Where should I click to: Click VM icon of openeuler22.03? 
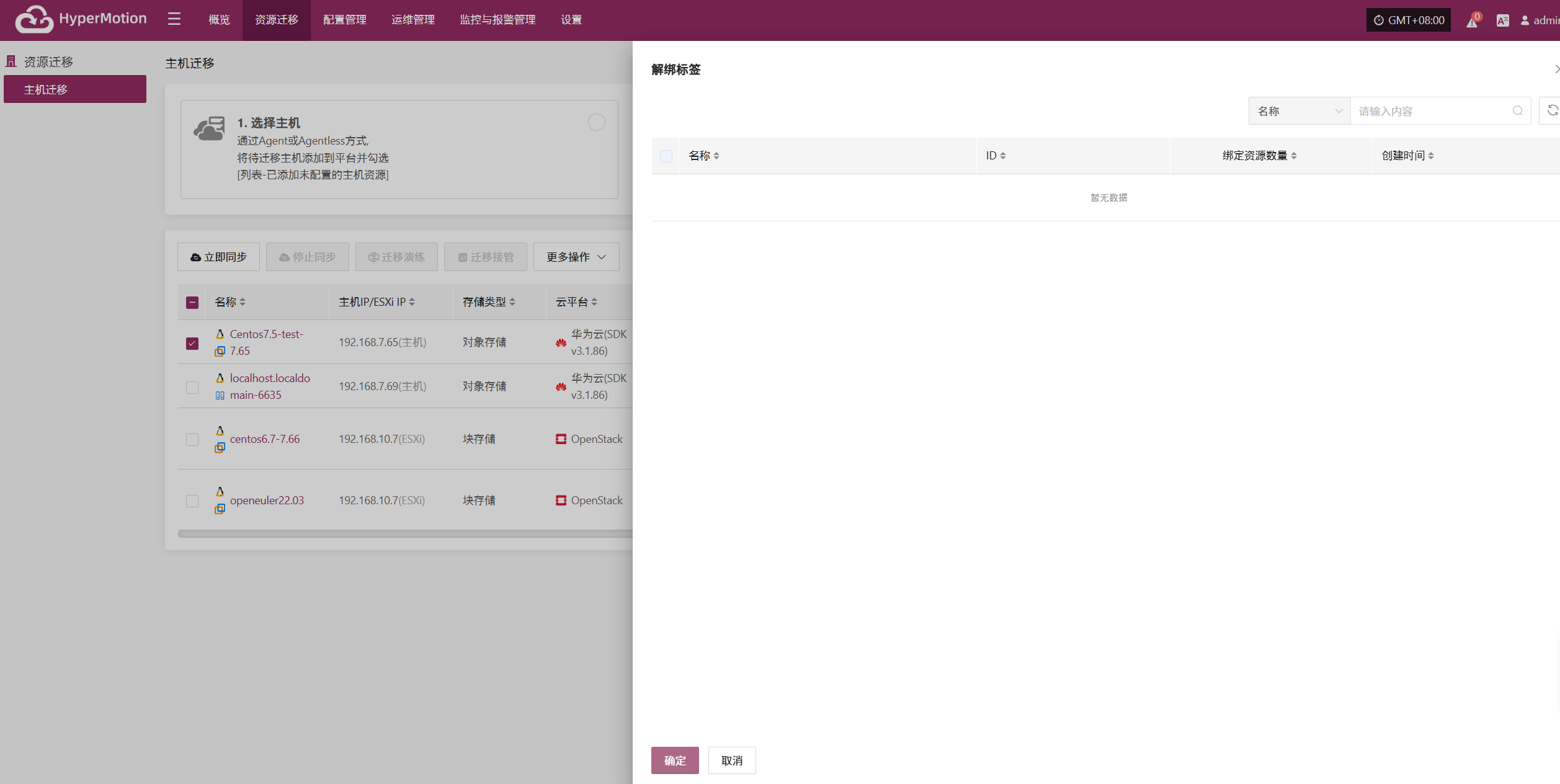coord(220,509)
